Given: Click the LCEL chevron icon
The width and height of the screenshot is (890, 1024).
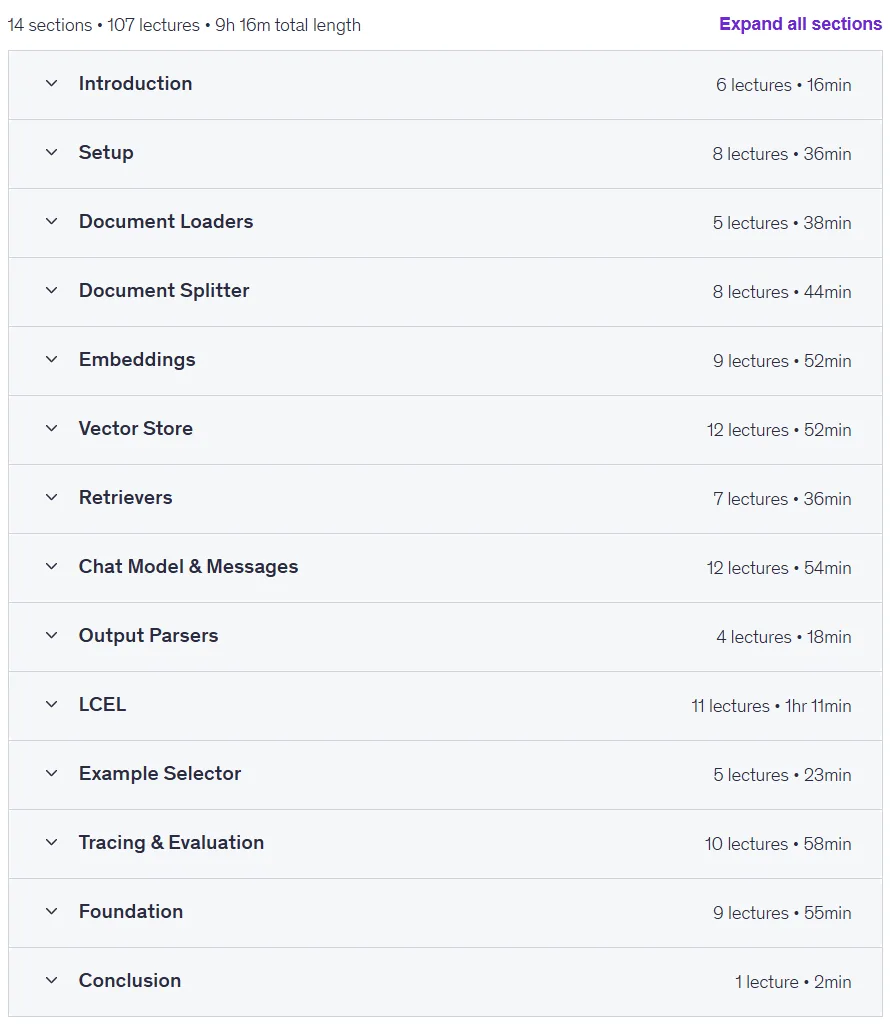Looking at the screenshot, I should point(52,704).
